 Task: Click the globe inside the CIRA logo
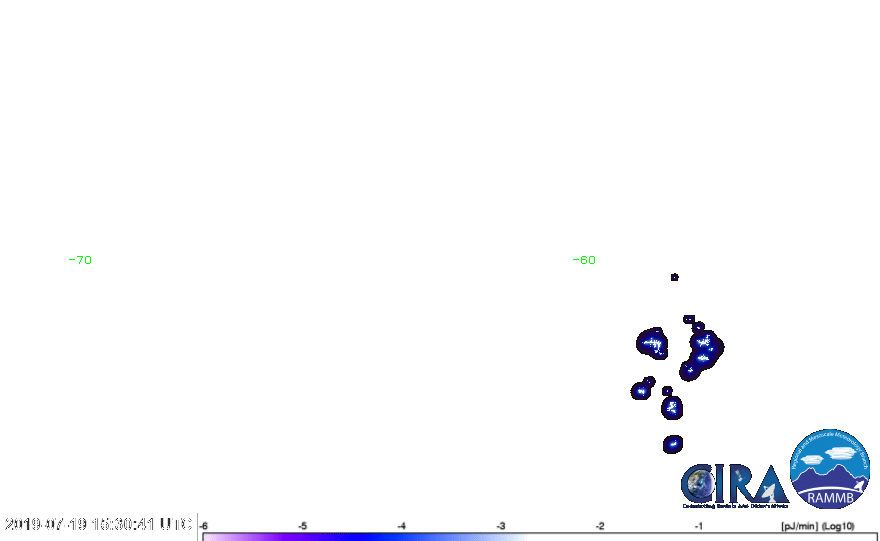tap(699, 485)
